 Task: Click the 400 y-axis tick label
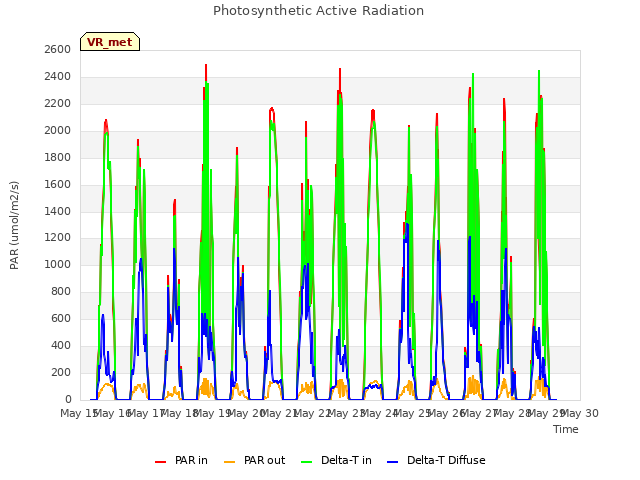pyautogui.click(x=61, y=345)
